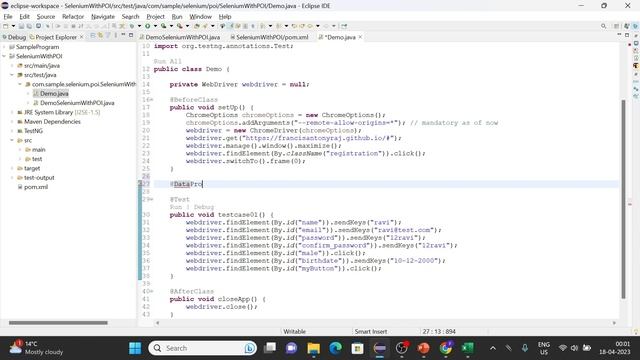Click the editor vertical scrollbar
640x360 pixels.
coord(623,199)
